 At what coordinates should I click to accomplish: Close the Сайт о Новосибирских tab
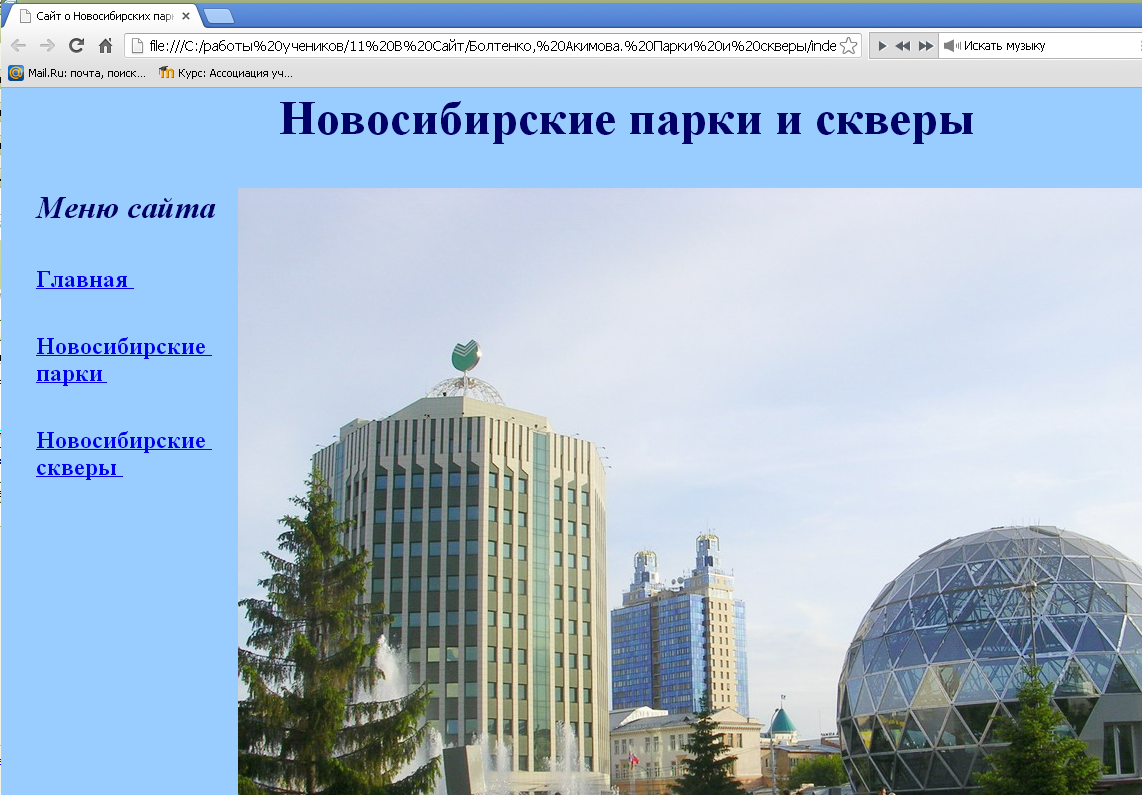(186, 16)
